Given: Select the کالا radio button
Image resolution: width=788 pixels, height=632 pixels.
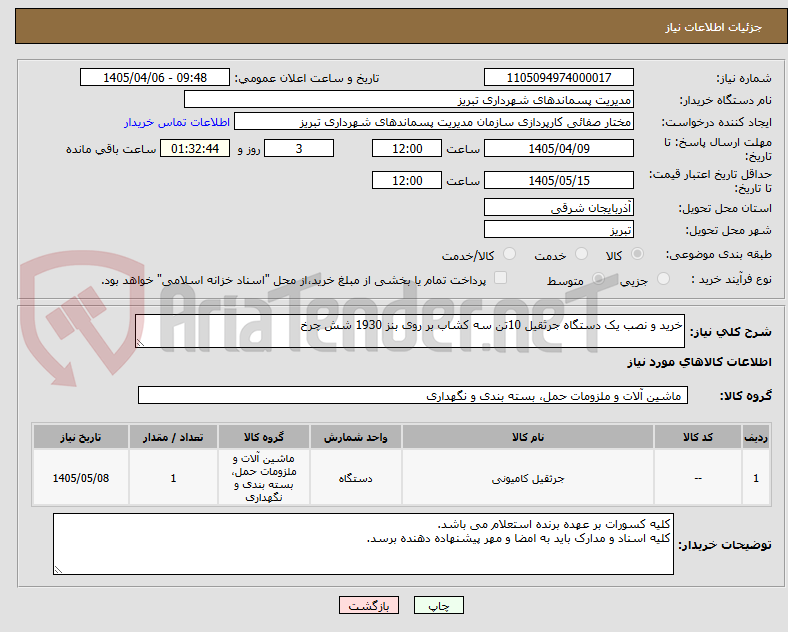Looking at the screenshot, I should pos(637,254).
